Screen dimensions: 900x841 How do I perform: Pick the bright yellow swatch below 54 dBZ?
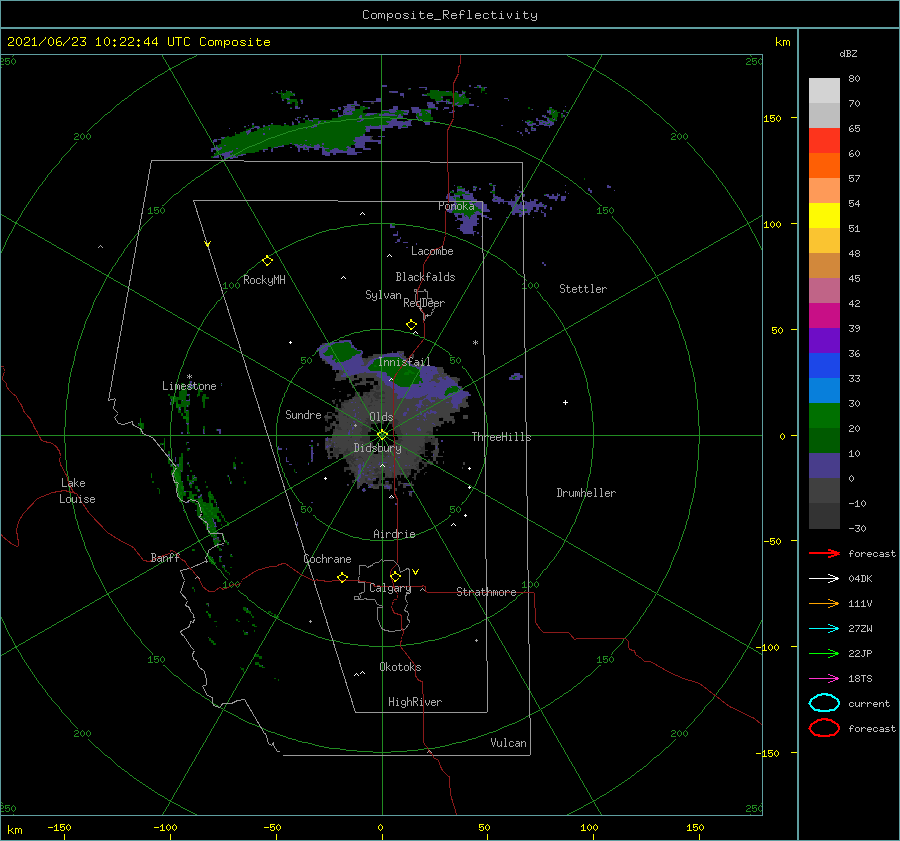tap(824, 216)
